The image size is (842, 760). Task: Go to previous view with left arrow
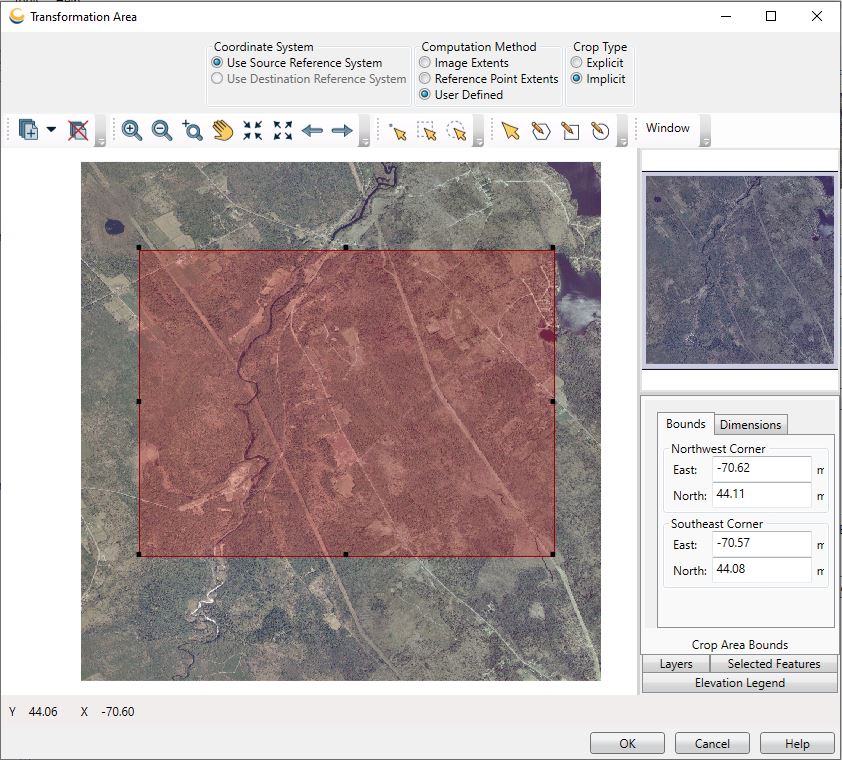tap(312, 130)
